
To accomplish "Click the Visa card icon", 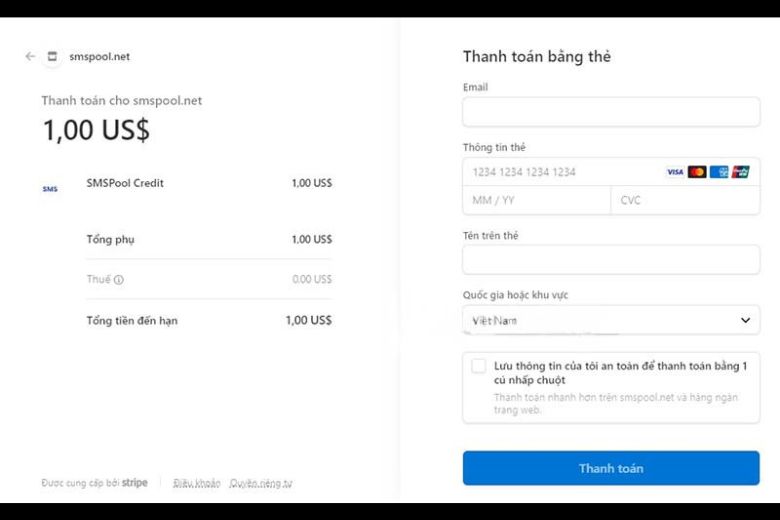I will [x=675, y=172].
